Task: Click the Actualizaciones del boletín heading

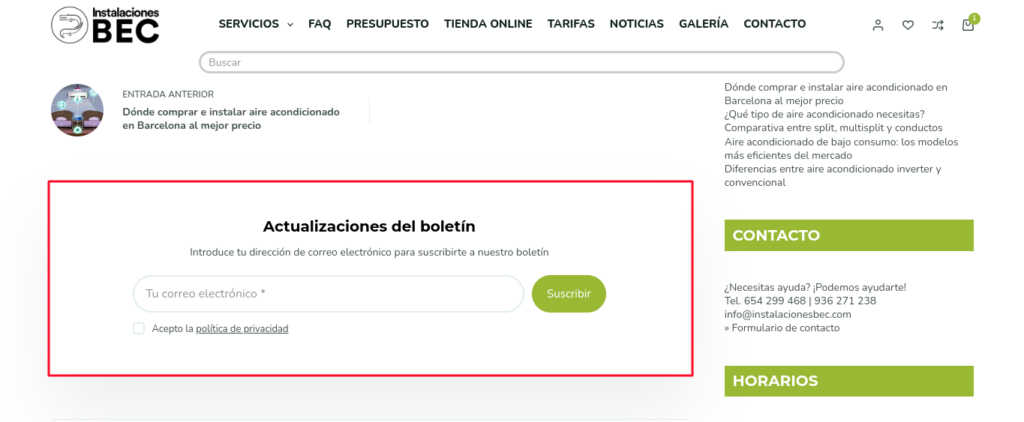Action: coord(369,227)
